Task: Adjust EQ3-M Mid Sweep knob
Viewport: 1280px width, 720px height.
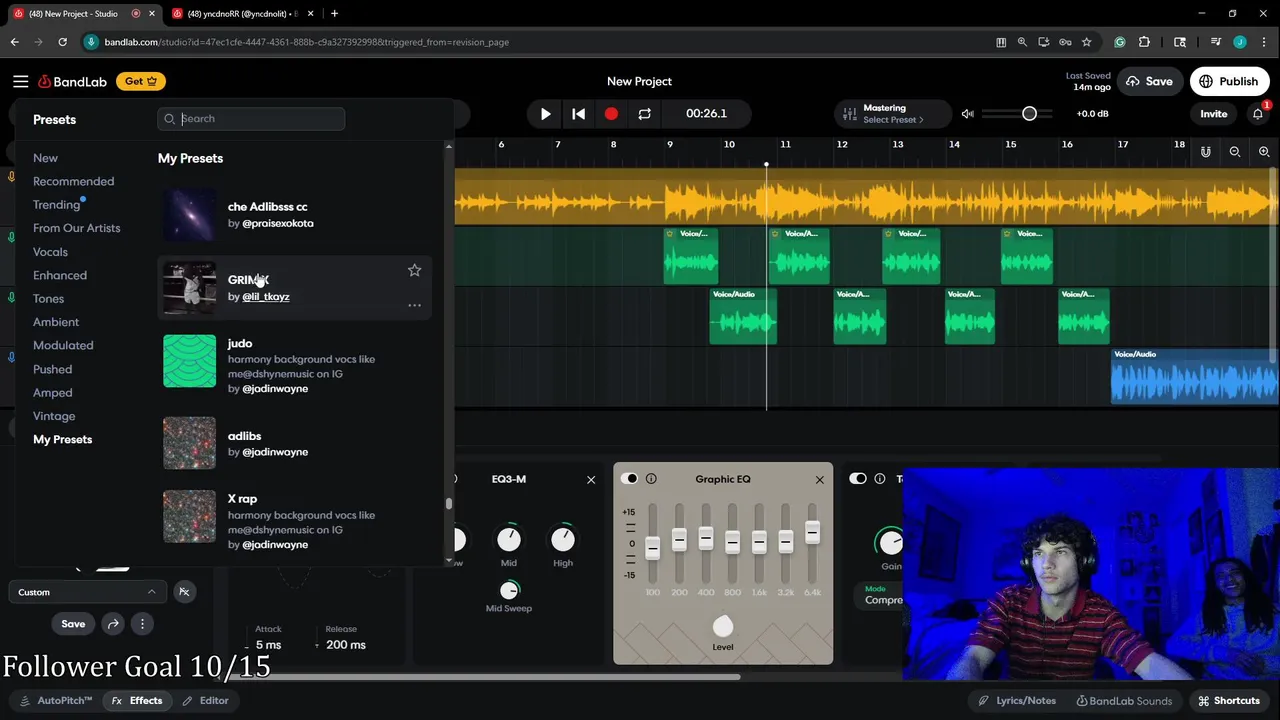Action: 509,590
